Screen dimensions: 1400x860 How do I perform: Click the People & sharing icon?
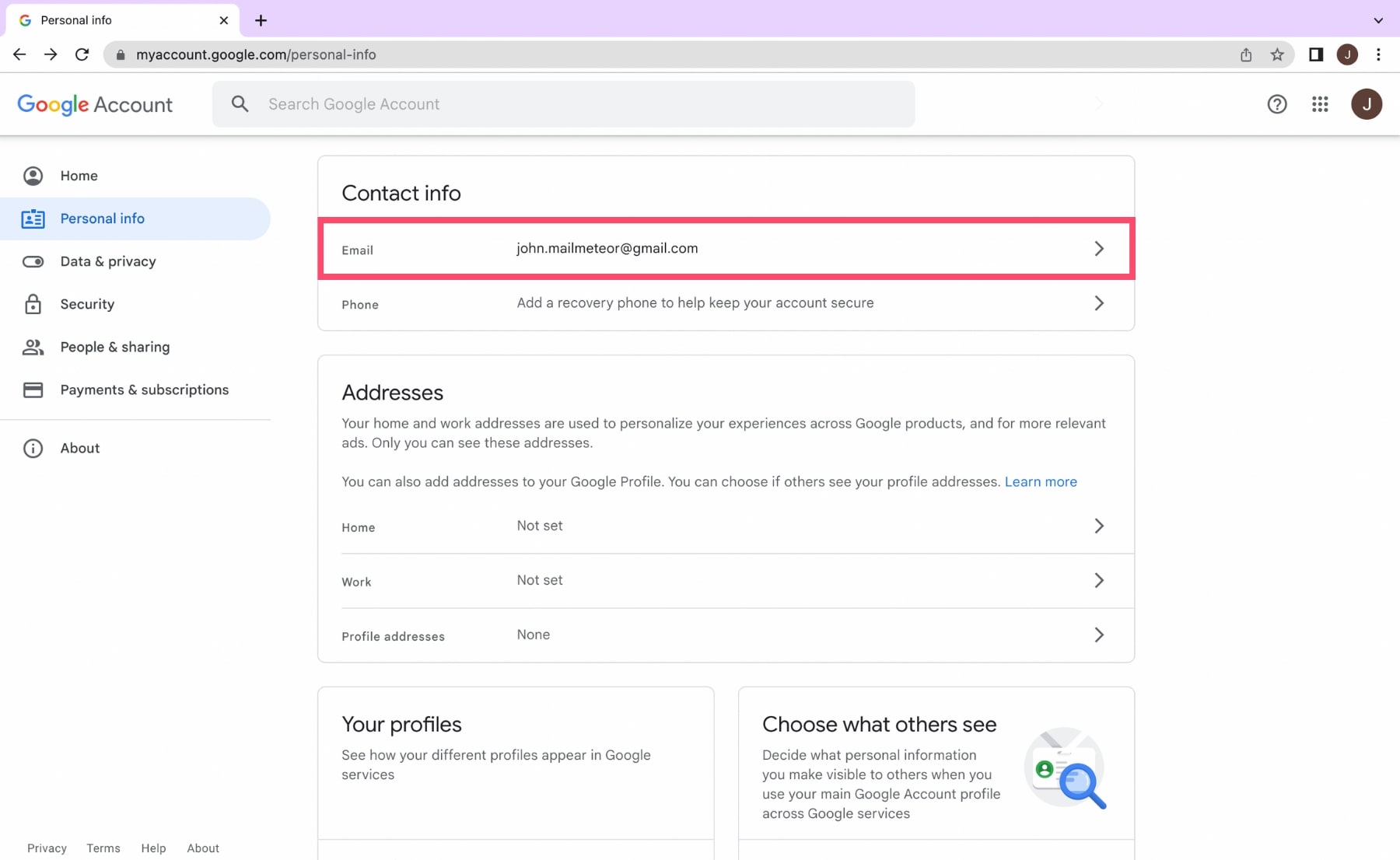(x=33, y=347)
